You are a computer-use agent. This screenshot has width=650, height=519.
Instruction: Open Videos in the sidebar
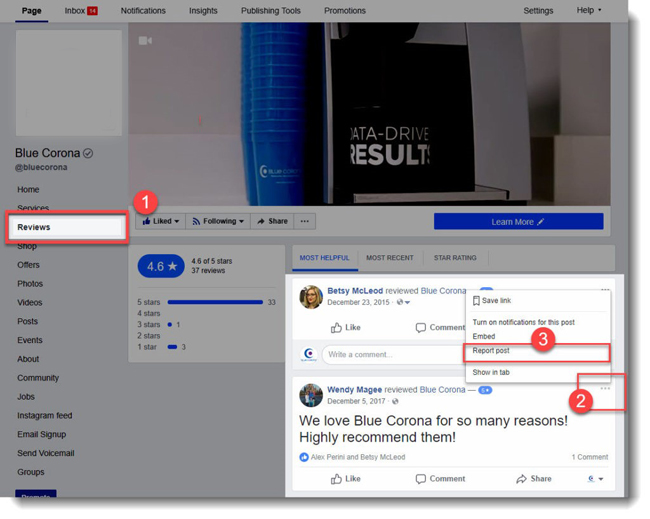29,303
